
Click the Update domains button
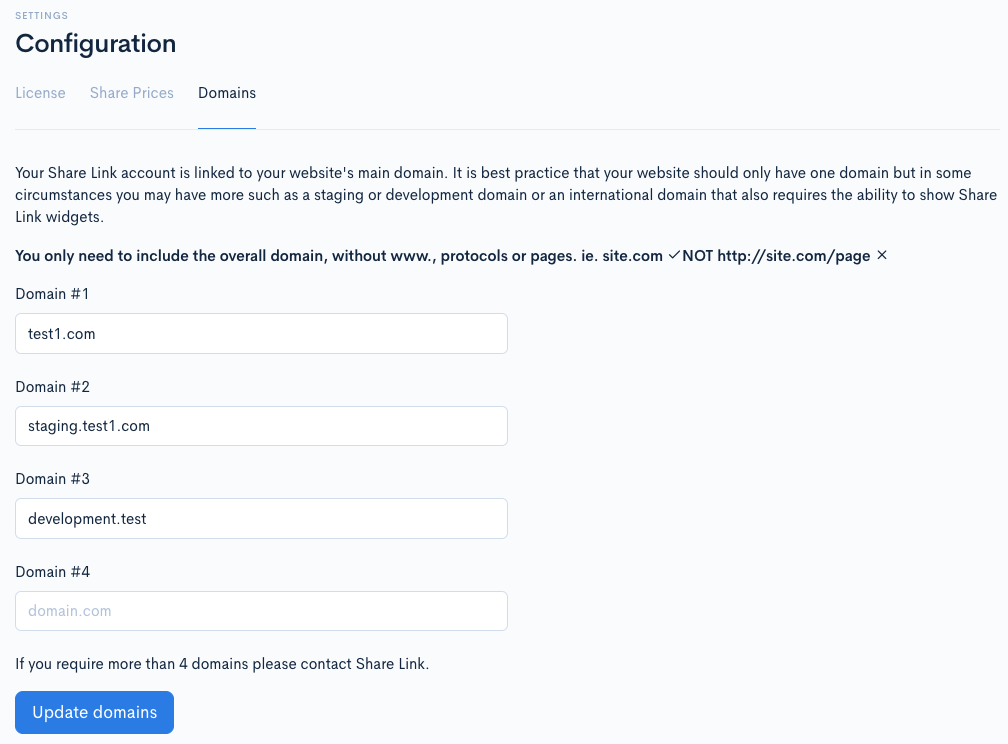[94, 712]
